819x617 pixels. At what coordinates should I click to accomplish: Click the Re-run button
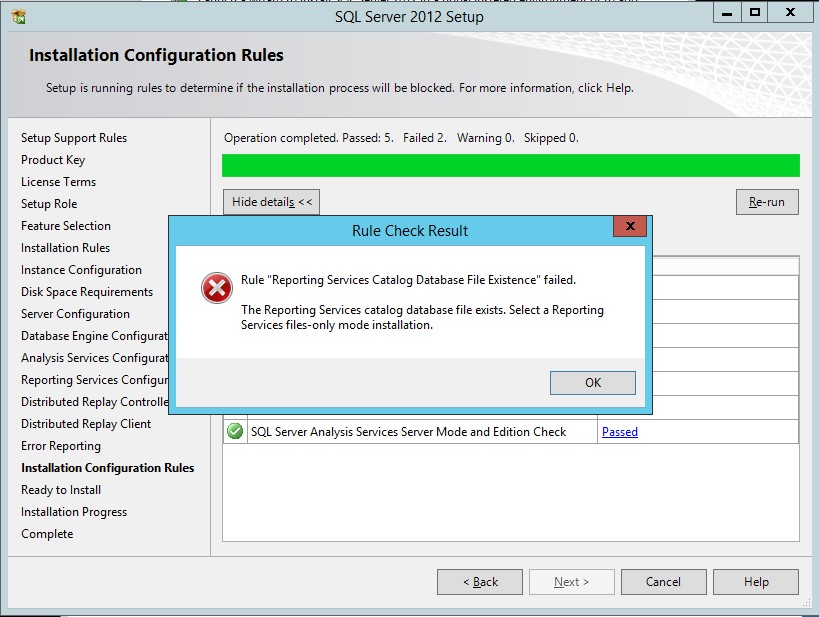click(x=767, y=202)
